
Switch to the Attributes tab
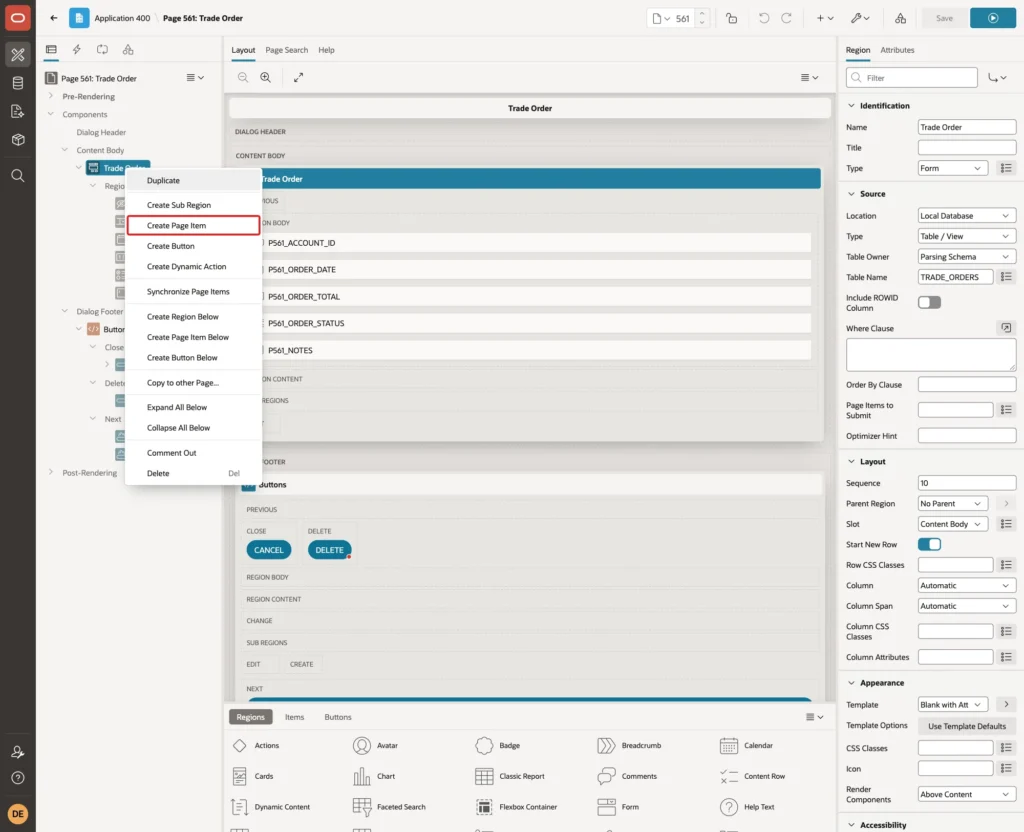[x=897, y=50]
